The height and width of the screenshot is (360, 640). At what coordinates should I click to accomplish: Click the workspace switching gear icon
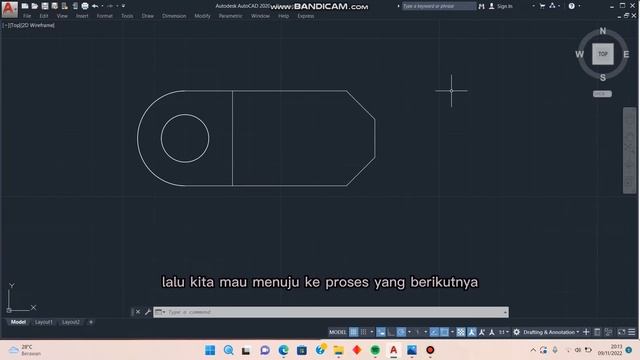(516, 332)
